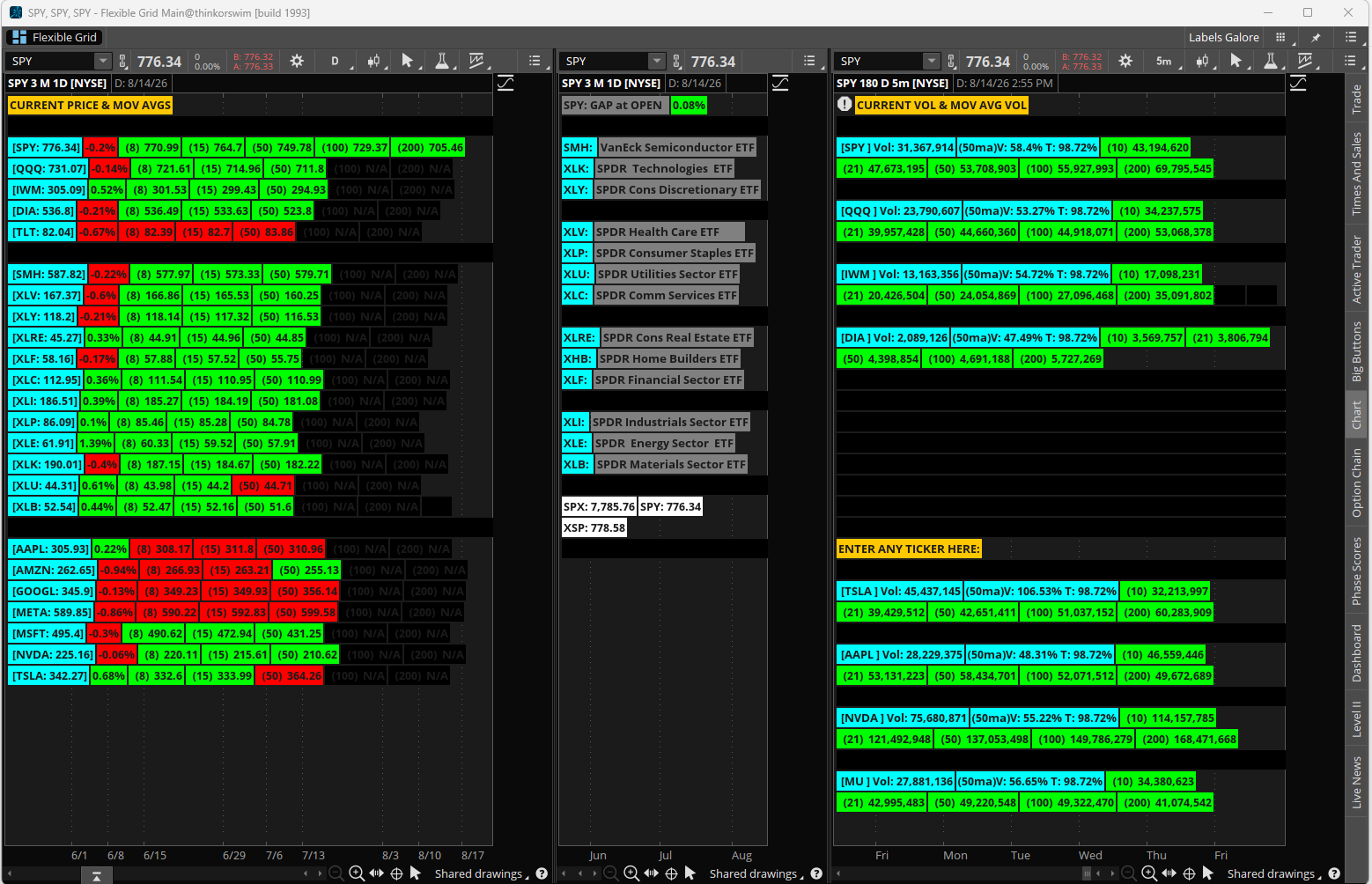The image size is (1372, 884).
Task: Open chart settings gear in left chart
Action: (297, 61)
